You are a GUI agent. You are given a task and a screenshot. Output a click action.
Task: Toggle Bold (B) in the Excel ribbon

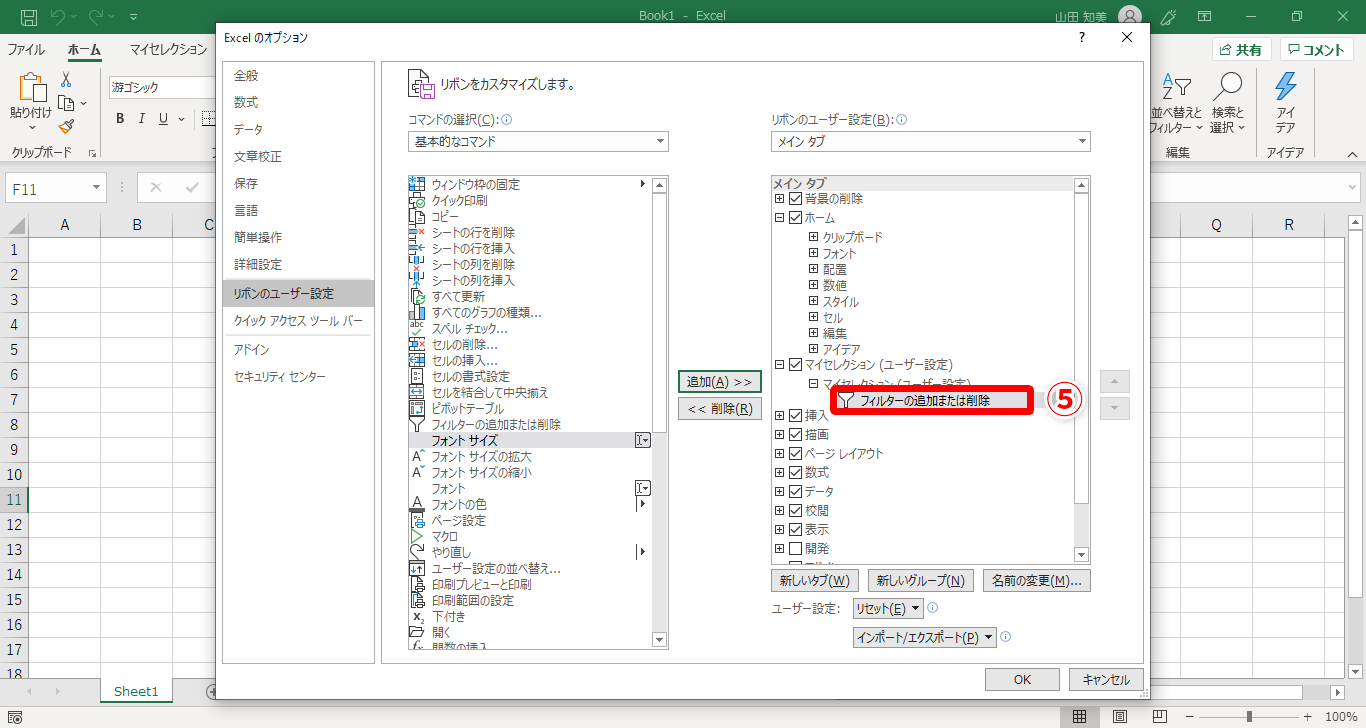pos(120,119)
